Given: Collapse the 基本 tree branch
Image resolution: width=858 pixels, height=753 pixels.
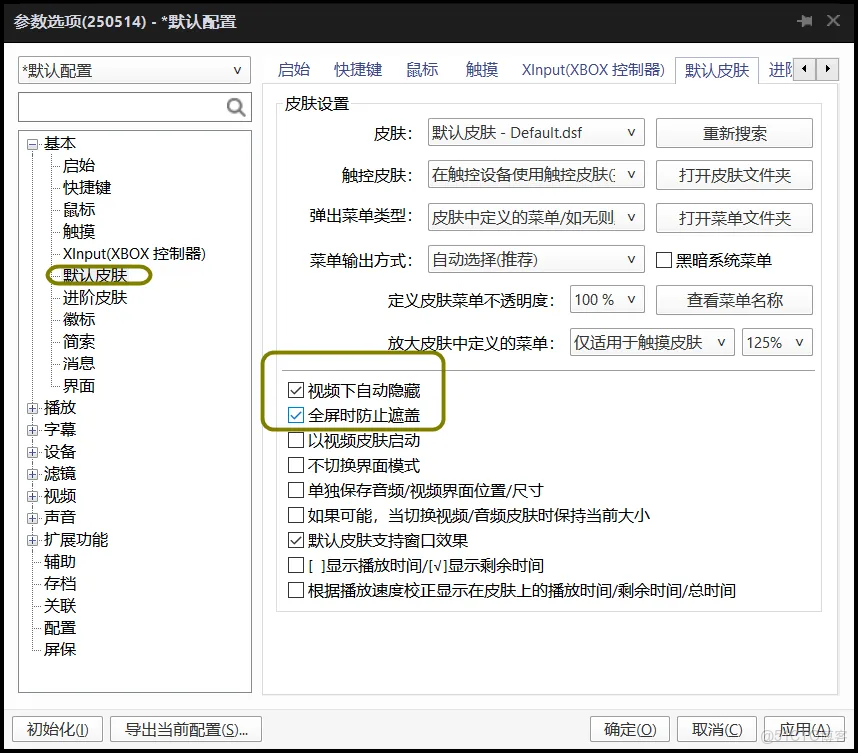Looking at the screenshot, I should pyautogui.click(x=32, y=142).
